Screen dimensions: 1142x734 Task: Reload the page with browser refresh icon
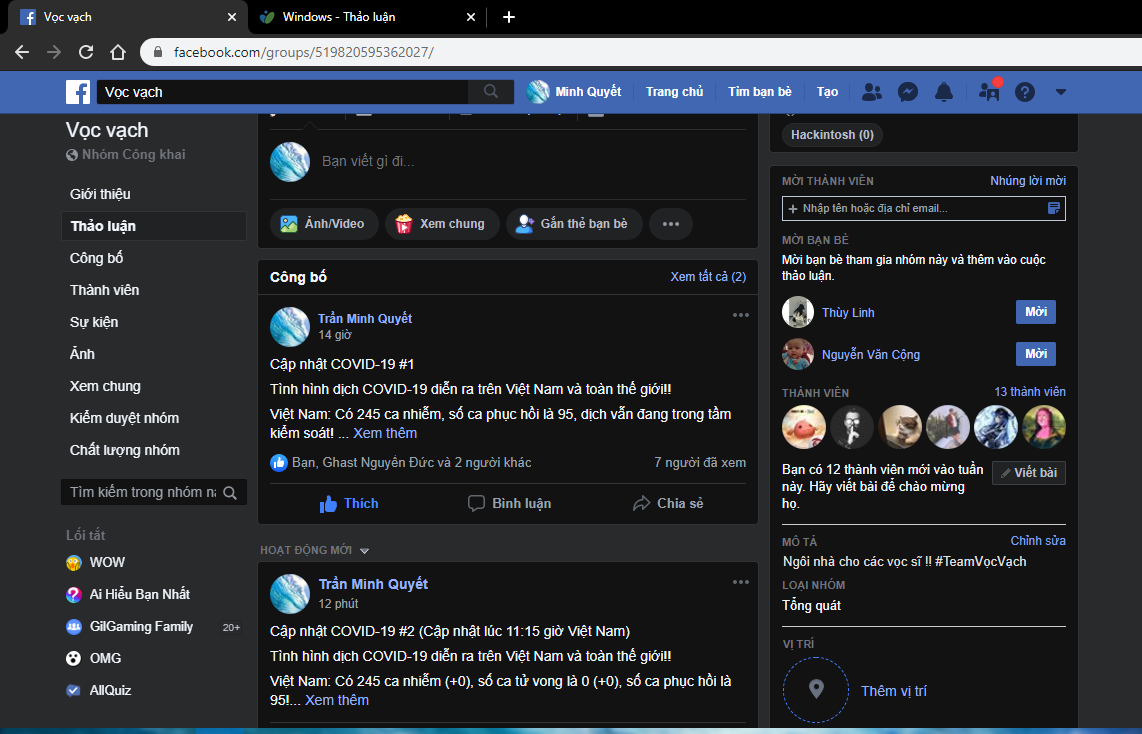click(x=86, y=52)
